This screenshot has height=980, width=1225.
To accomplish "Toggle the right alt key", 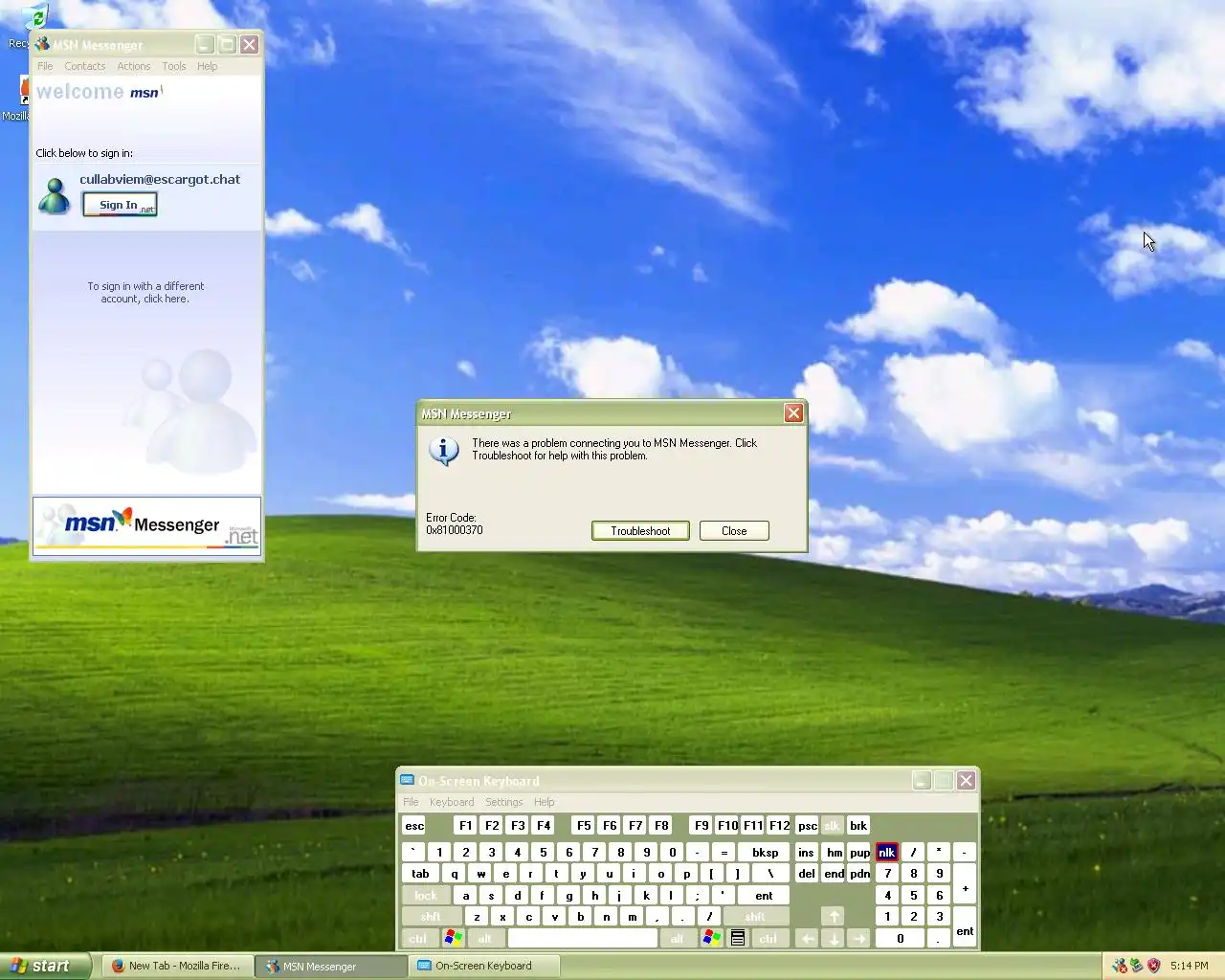I will click(678, 938).
